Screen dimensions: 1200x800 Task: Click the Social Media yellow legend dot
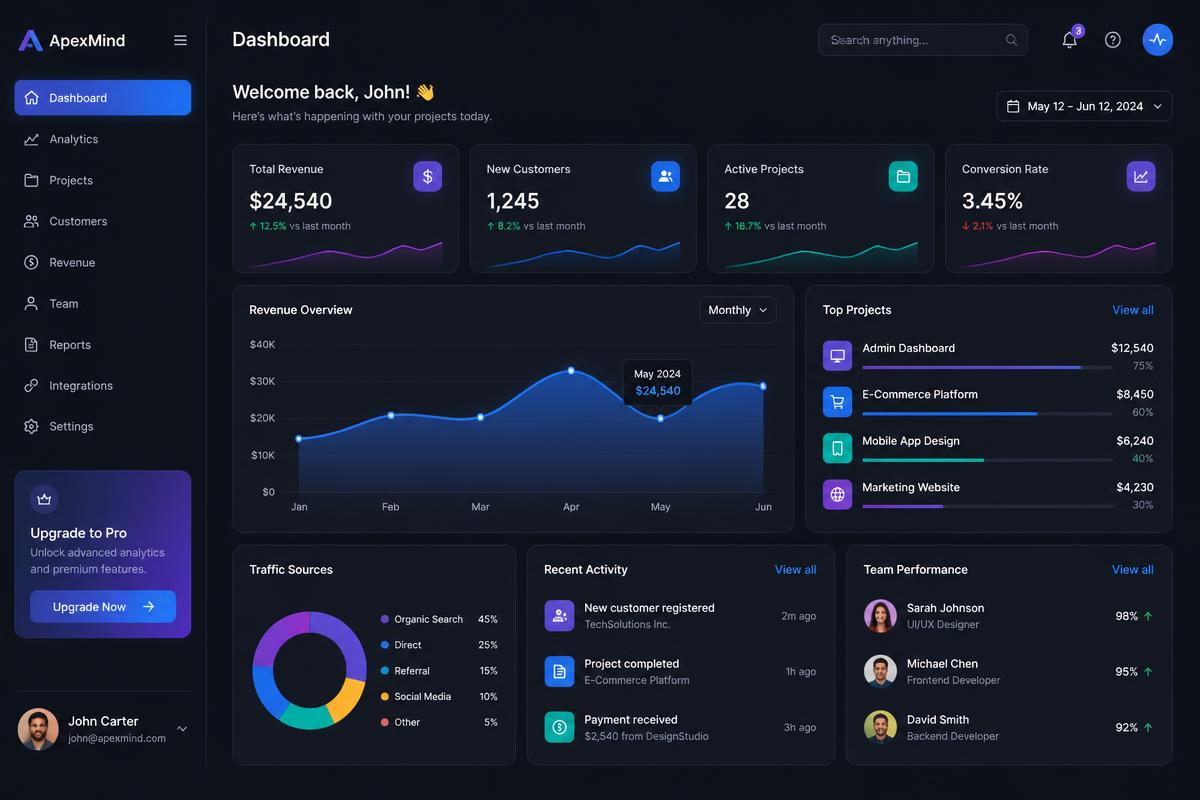click(385, 696)
